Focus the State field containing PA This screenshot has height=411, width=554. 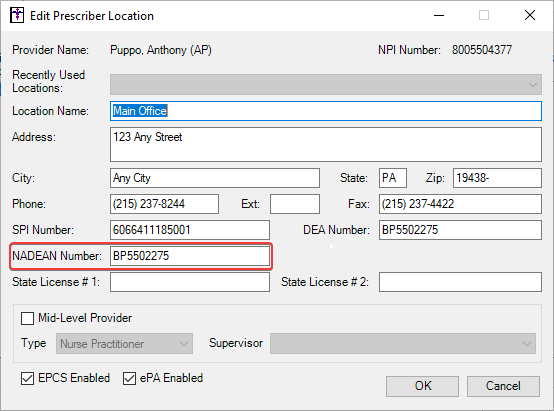pyautogui.click(x=393, y=178)
